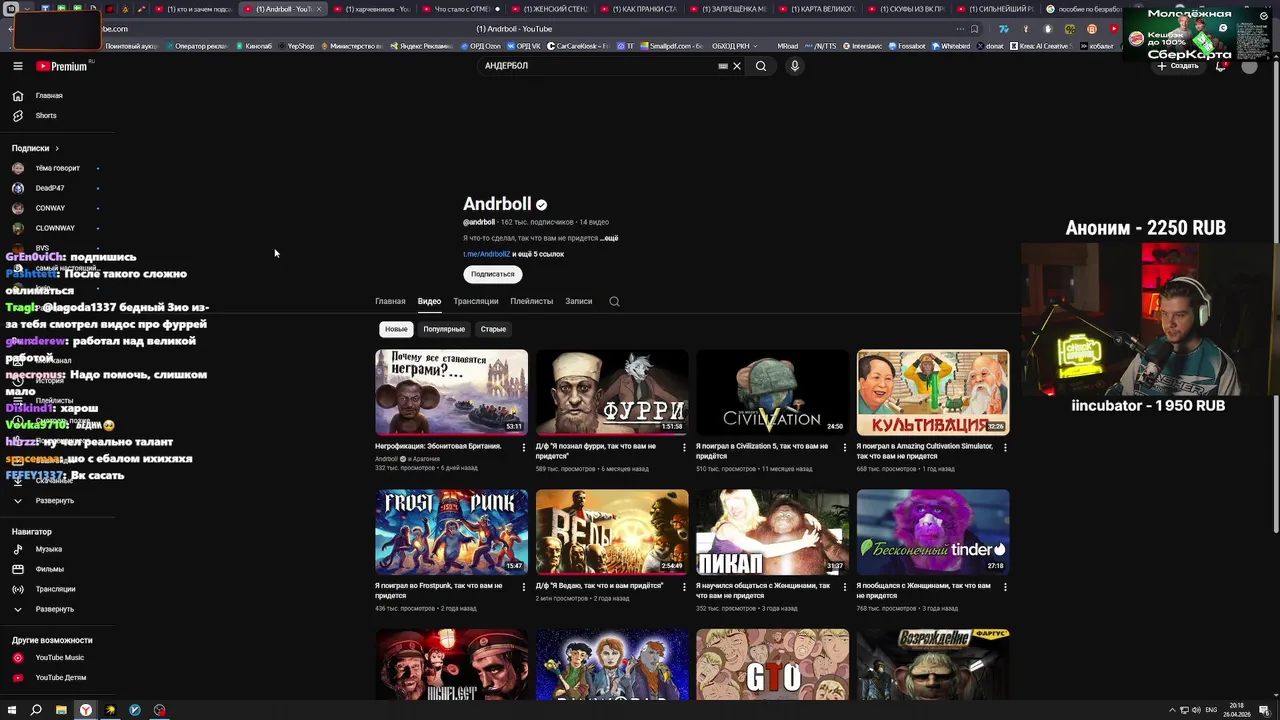The width and height of the screenshot is (1280, 720).
Task: Open Windows taskbar search
Action: click(36, 710)
